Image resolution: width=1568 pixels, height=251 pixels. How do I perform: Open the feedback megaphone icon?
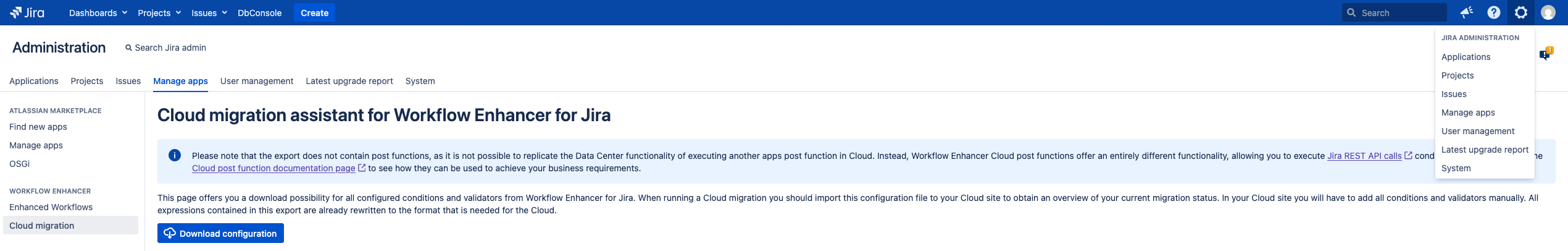pyautogui.click(x=1466, y=12)
